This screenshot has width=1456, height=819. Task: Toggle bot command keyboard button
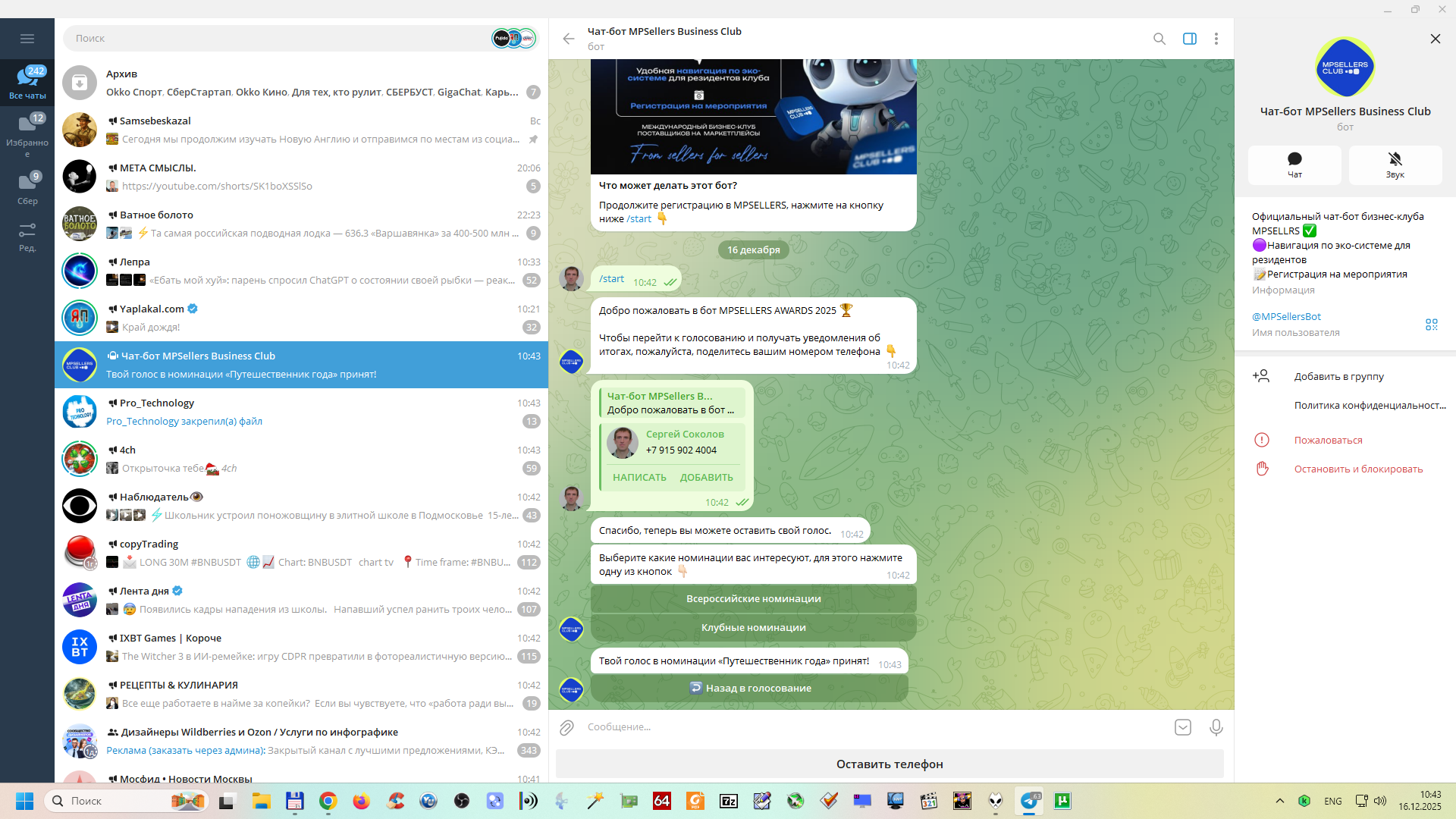point(1182,727)
